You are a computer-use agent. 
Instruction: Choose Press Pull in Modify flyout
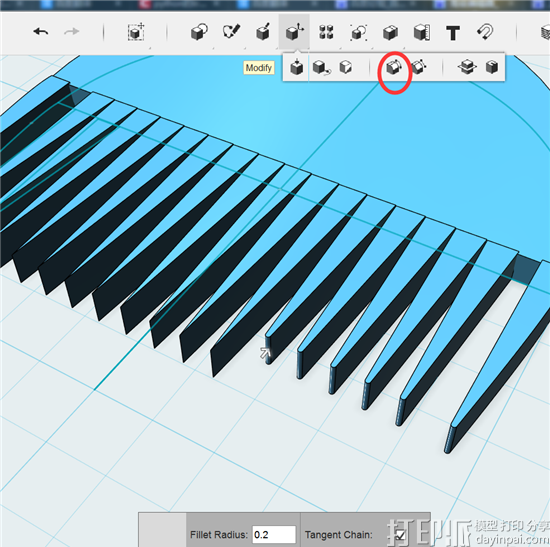pyautogui.click(x=297, y=67)
